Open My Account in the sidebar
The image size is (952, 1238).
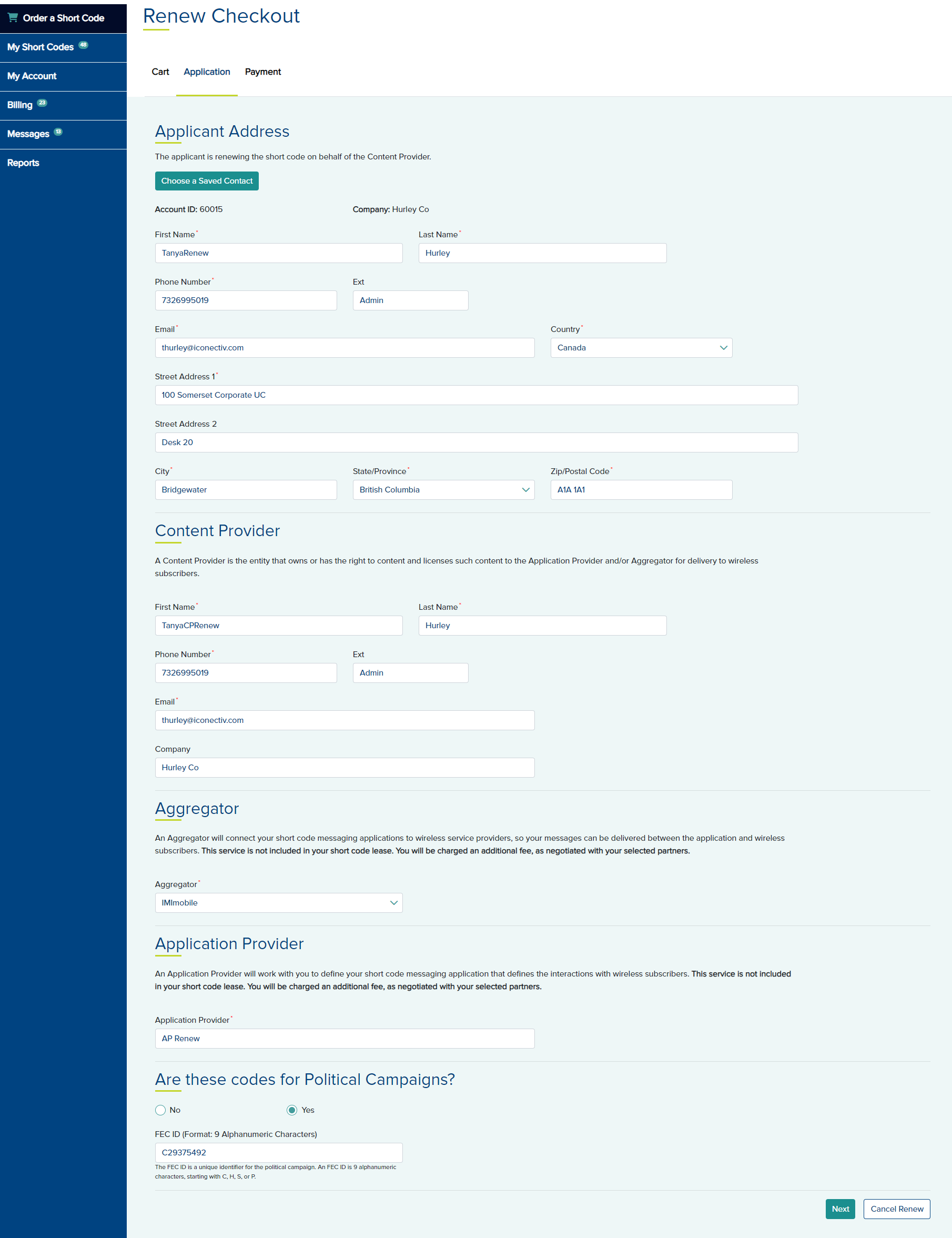pos(32,76)
